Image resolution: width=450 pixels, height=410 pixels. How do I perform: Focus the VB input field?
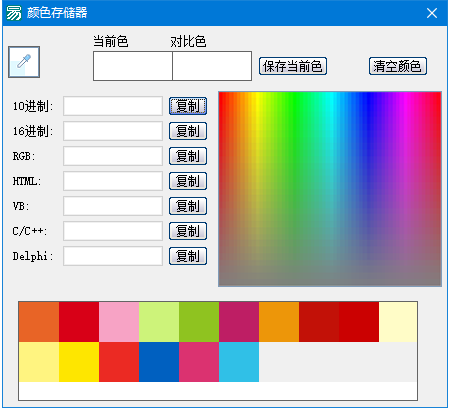[x=113, y=206]
